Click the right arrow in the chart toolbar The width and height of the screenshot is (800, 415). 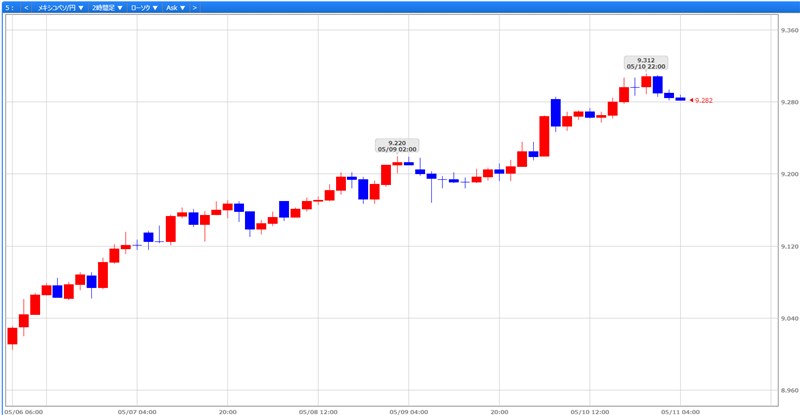[195, 7]
